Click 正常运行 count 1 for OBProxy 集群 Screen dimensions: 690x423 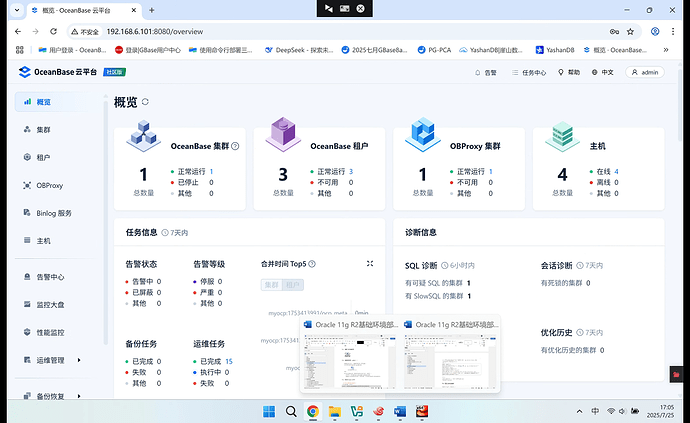(x=491, y=172)
